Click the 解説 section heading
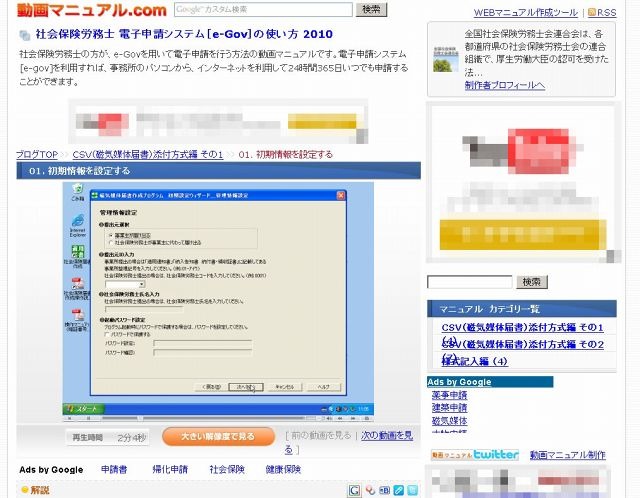The width and height of the screenshot is (640, 498). pyautogui.click(x=40, y=490)
